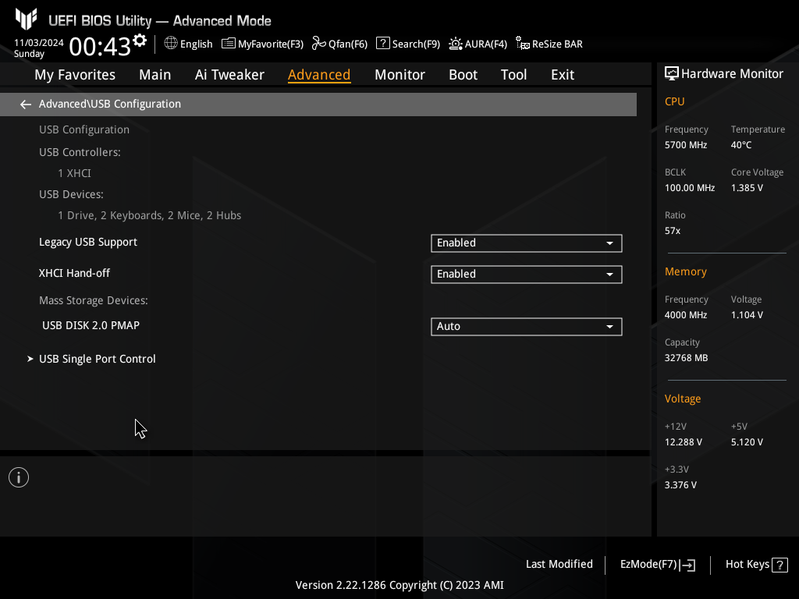Select the Advanced tab
Screen dimensions: 799x599
pyautogui.click(x=319, y=75)
